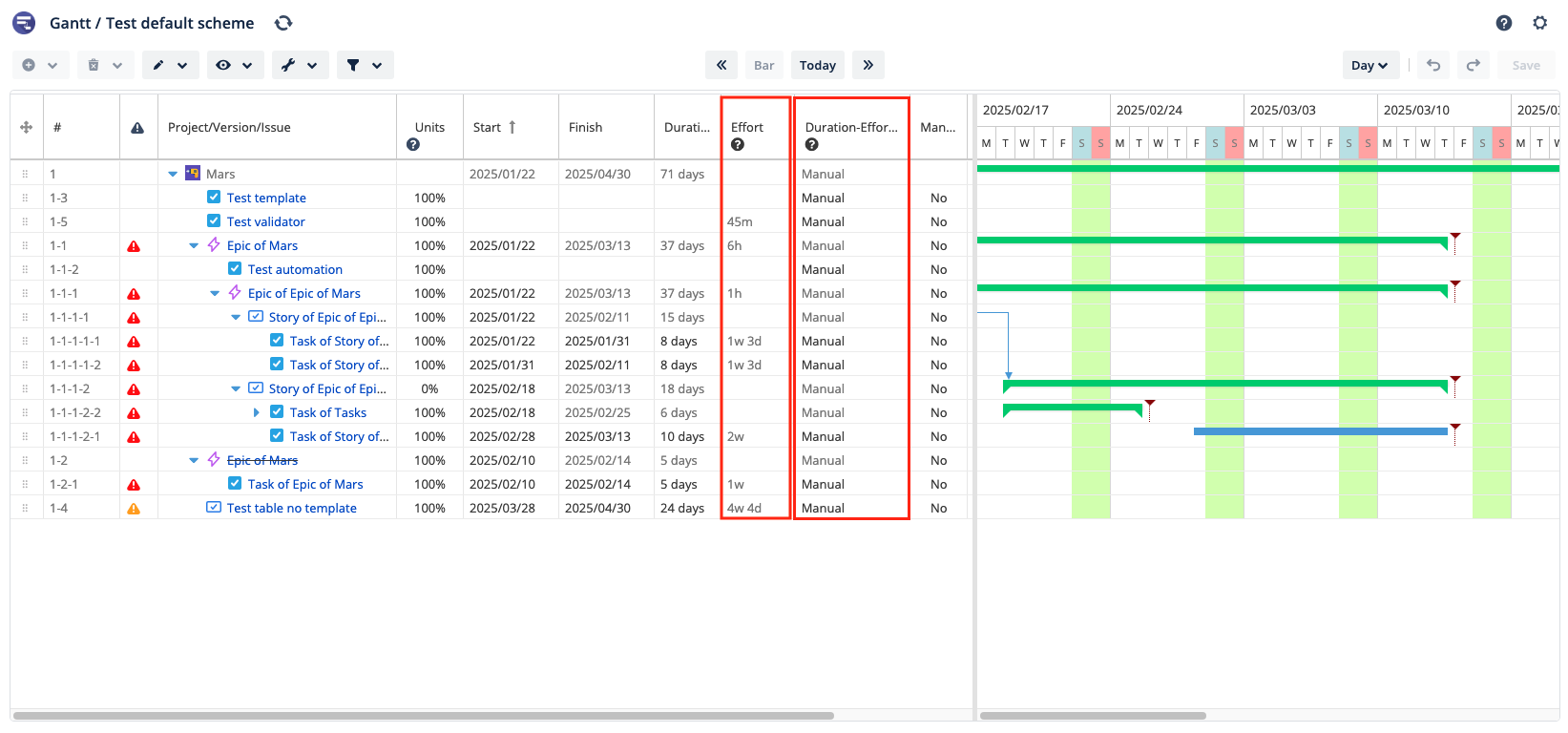Click the refresh icon beside the Gantt title
The width and height of the screenshot is (1568, 733).
click(283, 23)
